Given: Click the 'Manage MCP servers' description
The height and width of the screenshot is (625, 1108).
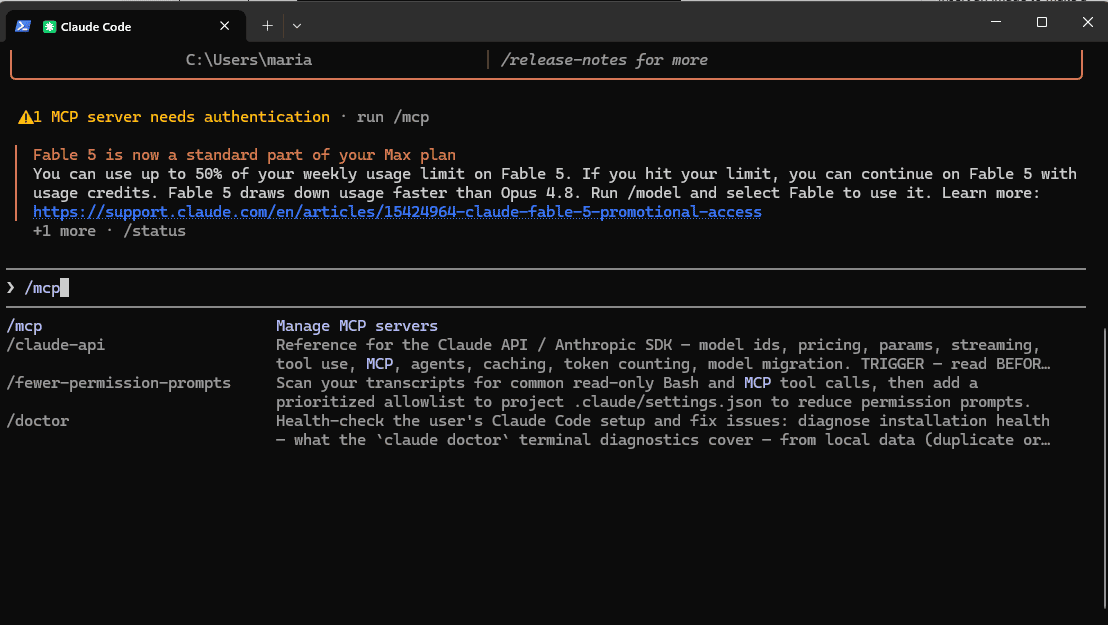Looking at the screenshot, I should [x=357, y=326].
